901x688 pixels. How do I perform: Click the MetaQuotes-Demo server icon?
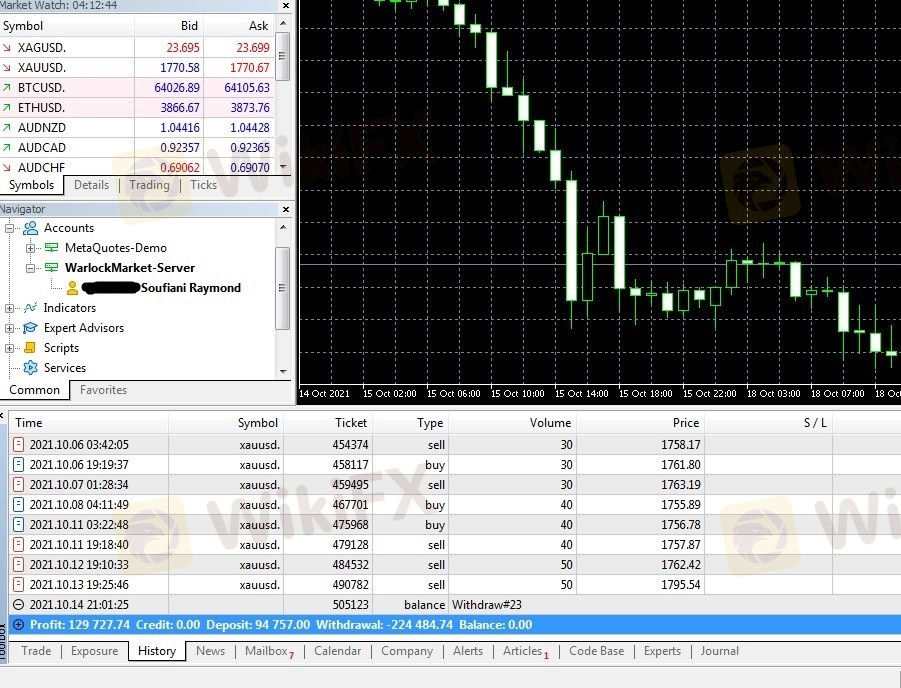tap(51, 248)
